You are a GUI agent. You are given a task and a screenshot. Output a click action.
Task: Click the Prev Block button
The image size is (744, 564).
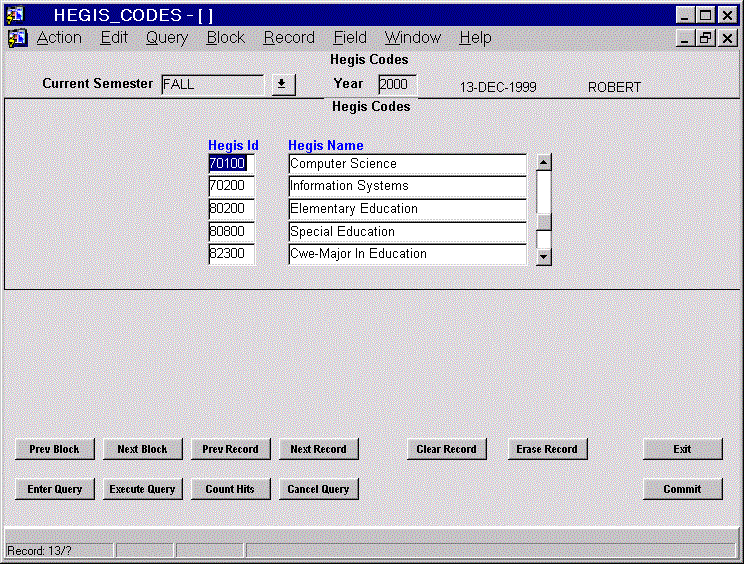55,449
